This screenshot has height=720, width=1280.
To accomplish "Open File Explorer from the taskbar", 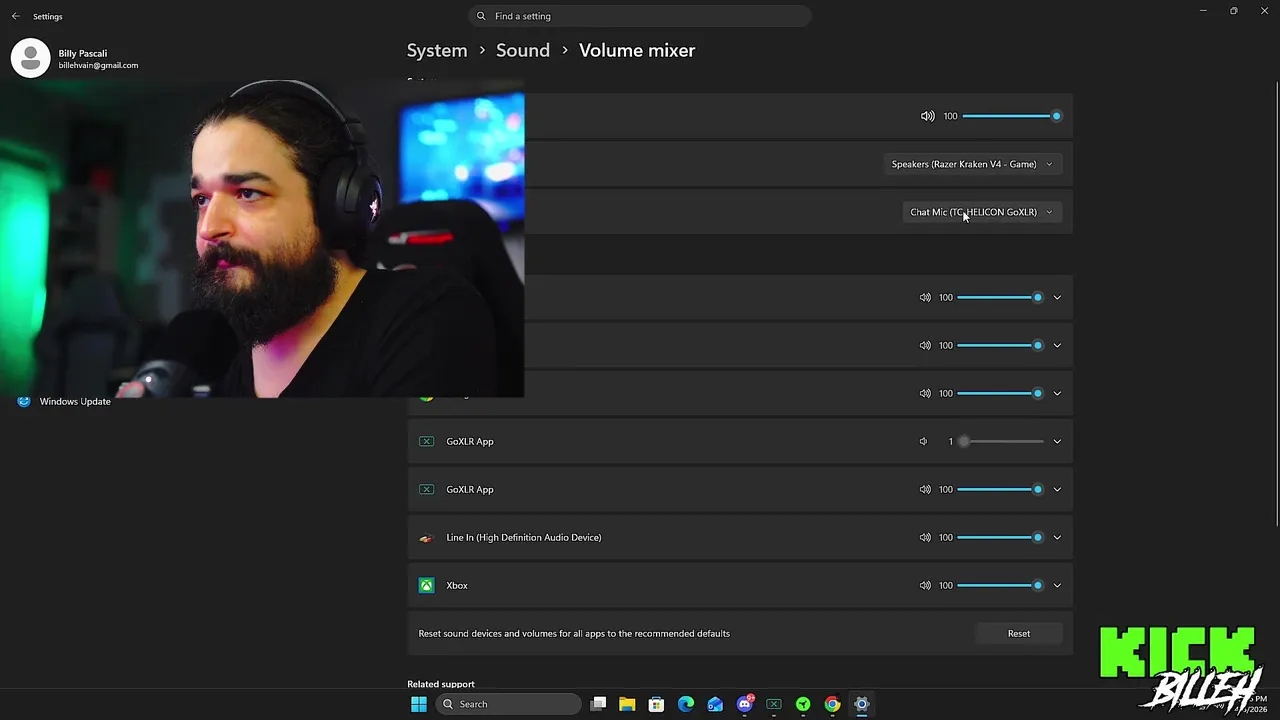I will click(627, 704).
